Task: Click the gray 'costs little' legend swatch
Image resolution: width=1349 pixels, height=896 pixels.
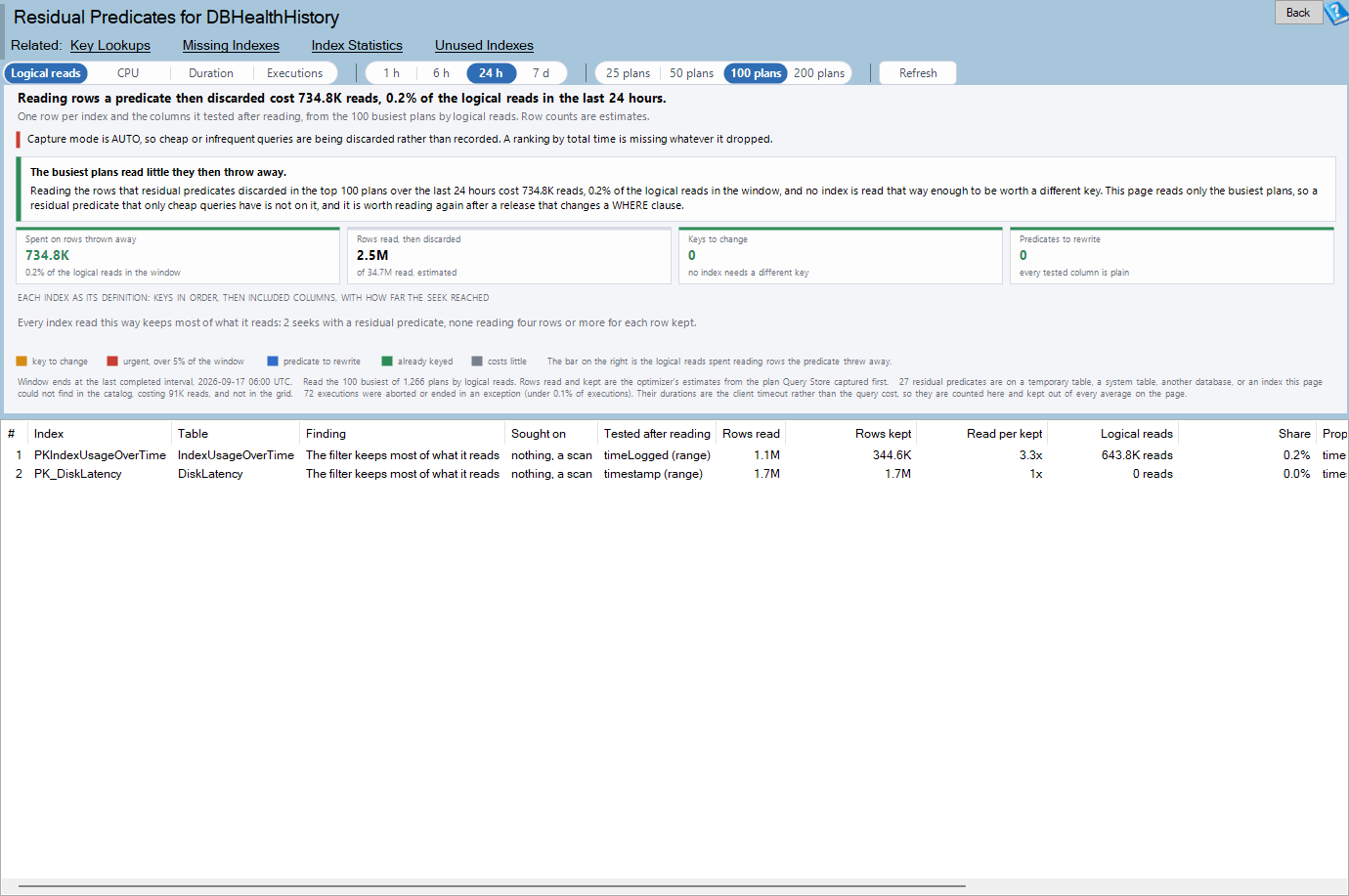Action: (477, 361)
